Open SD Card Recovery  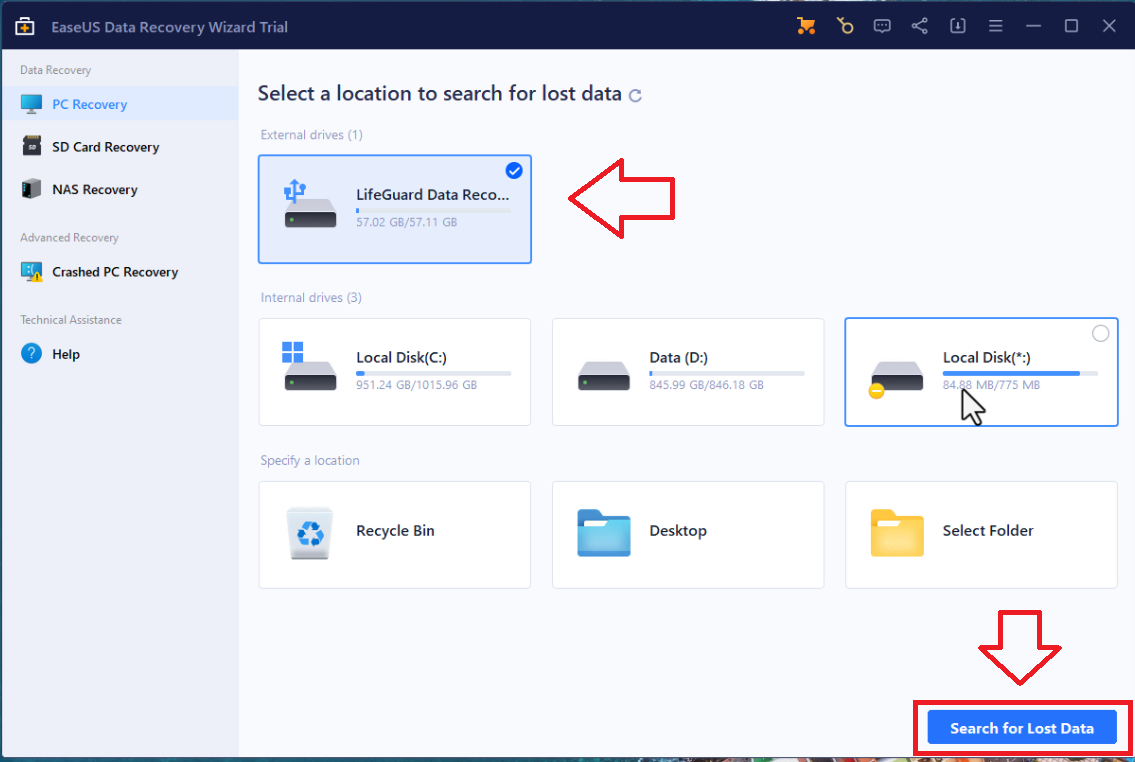(x=105, y=147)
